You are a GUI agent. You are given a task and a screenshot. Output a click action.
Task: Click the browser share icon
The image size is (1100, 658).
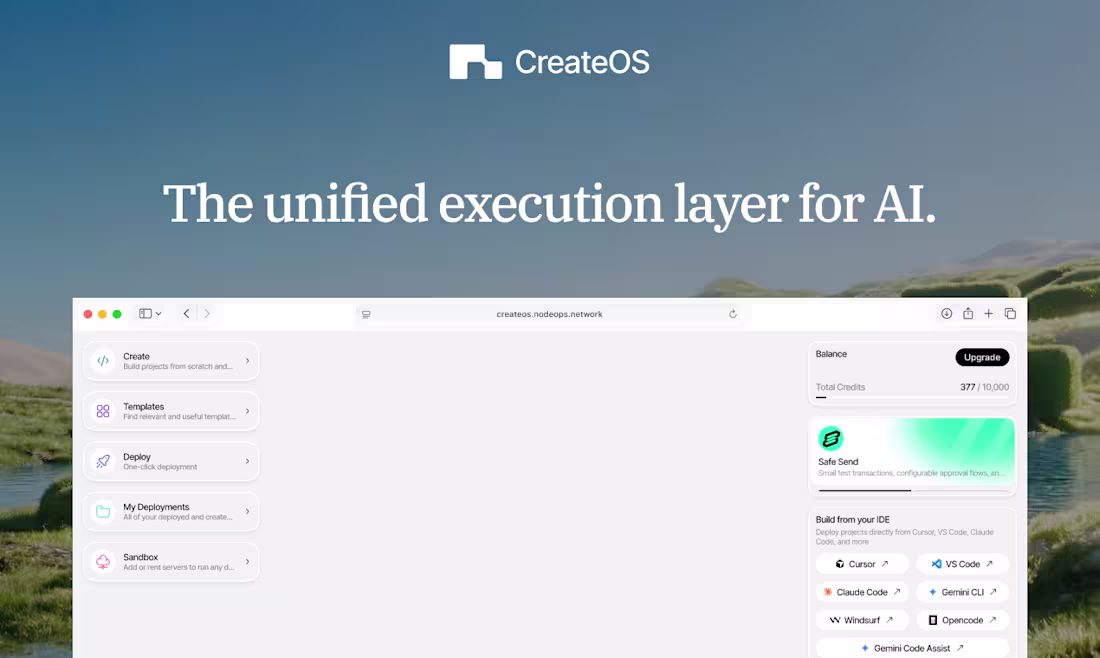click(968, 314)
